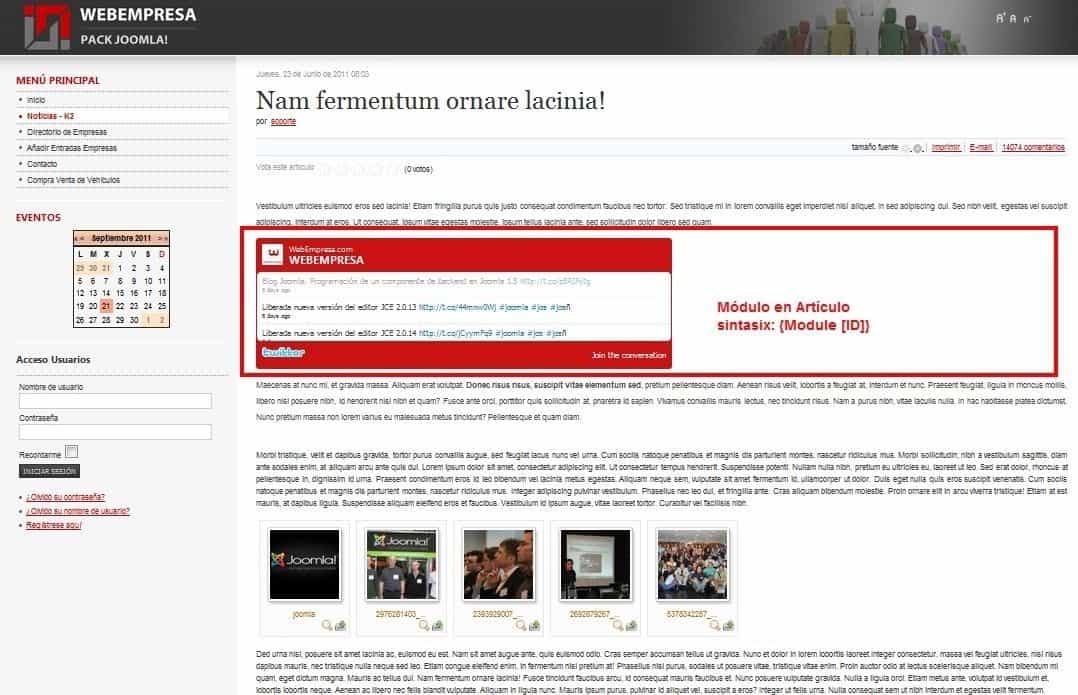Click the "¿Olvidó su nombre de usuario?" link
The image size is (1078, 695).
[78, 511]
